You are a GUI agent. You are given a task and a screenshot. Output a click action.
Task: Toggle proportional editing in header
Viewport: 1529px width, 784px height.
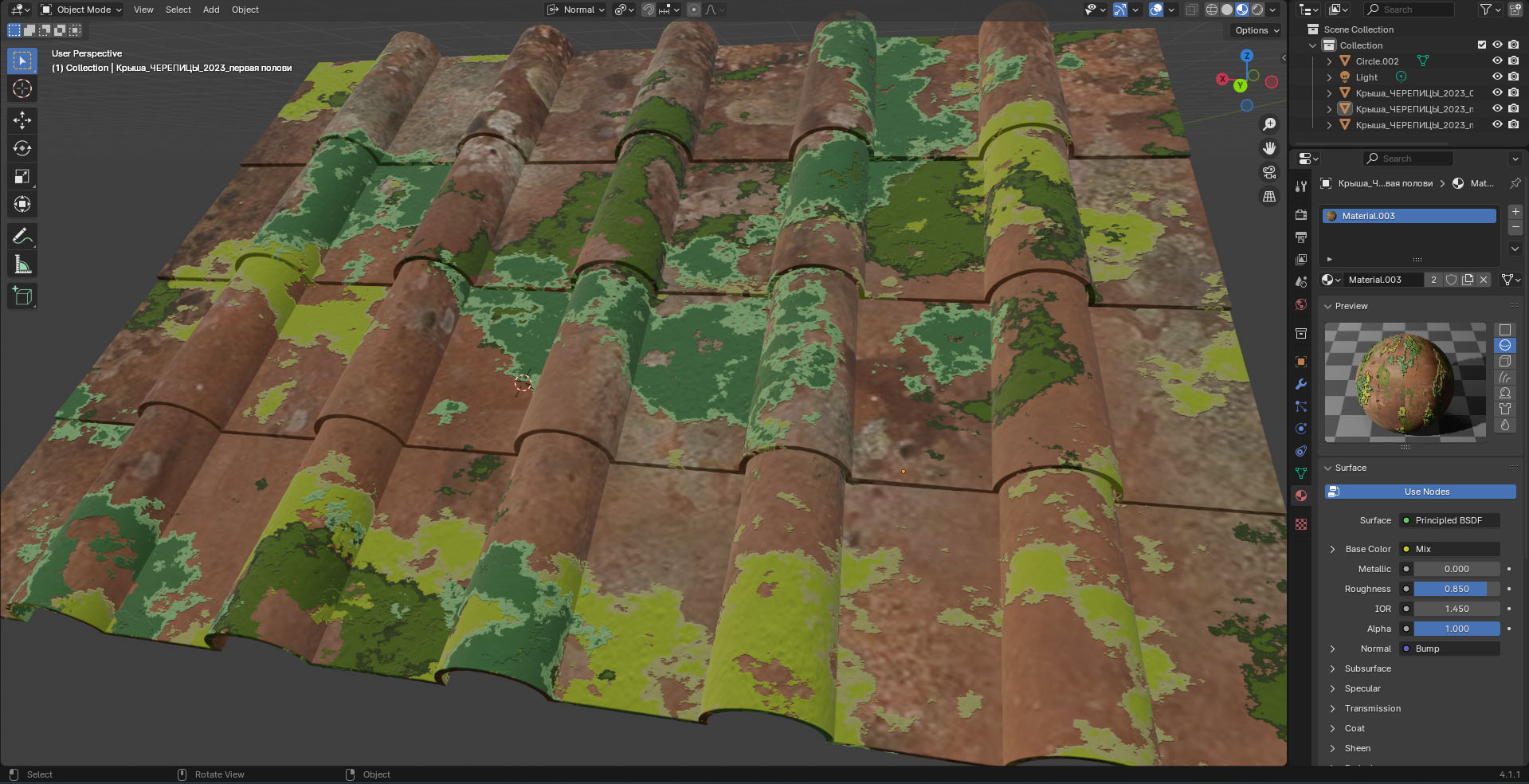click(x=694, y=10)
